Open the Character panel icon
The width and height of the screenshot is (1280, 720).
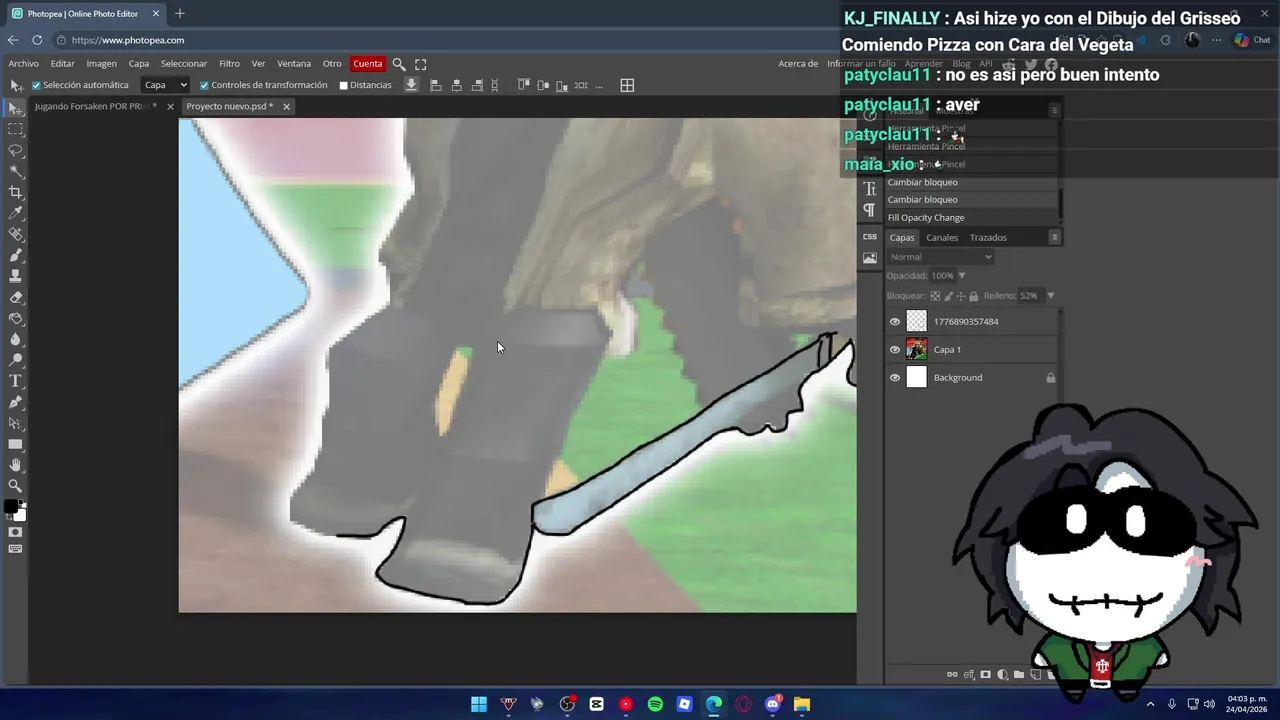coord(869,189)
